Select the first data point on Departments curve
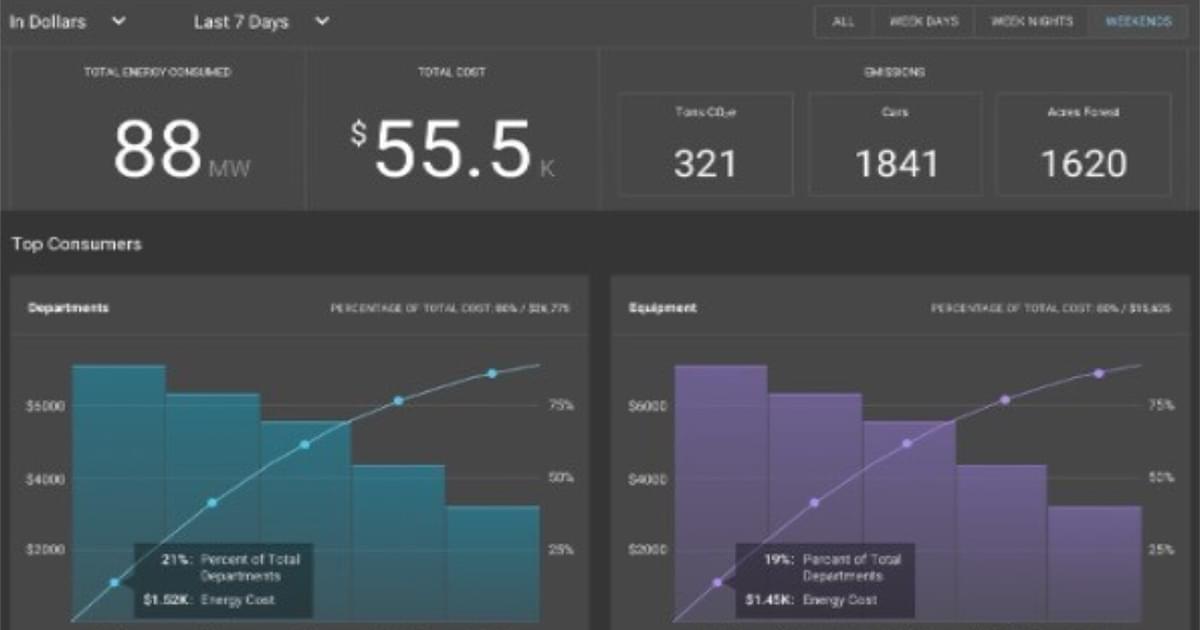 [x=114, y=582]
